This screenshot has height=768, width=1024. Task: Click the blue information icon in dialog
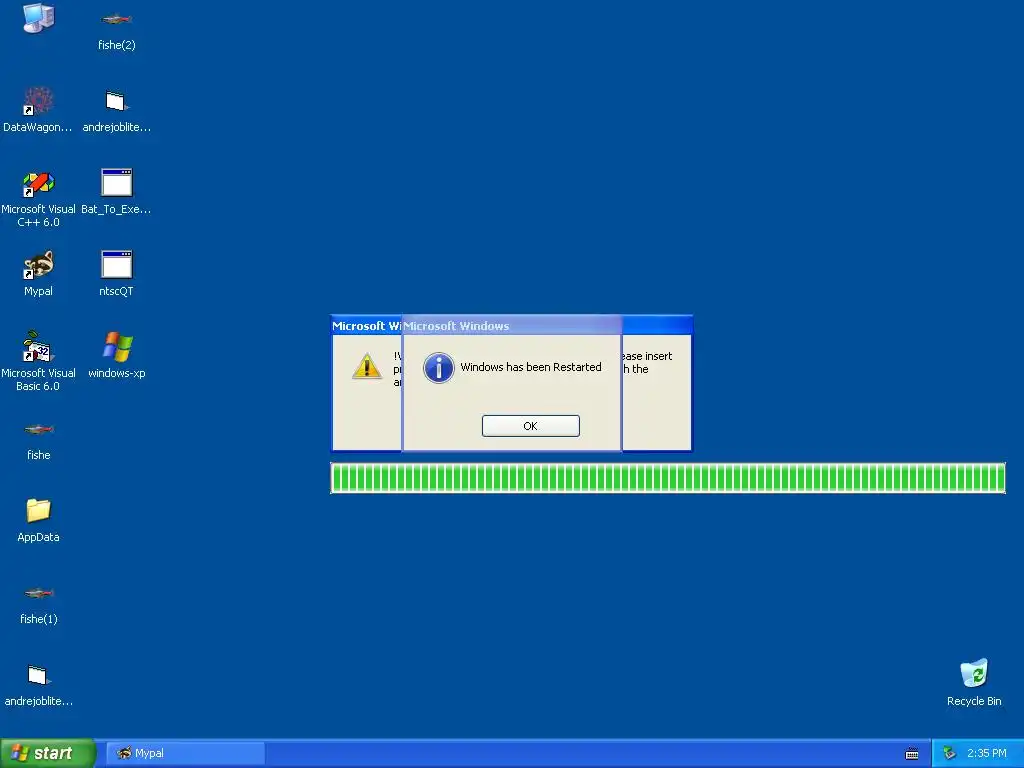point(439,368)
